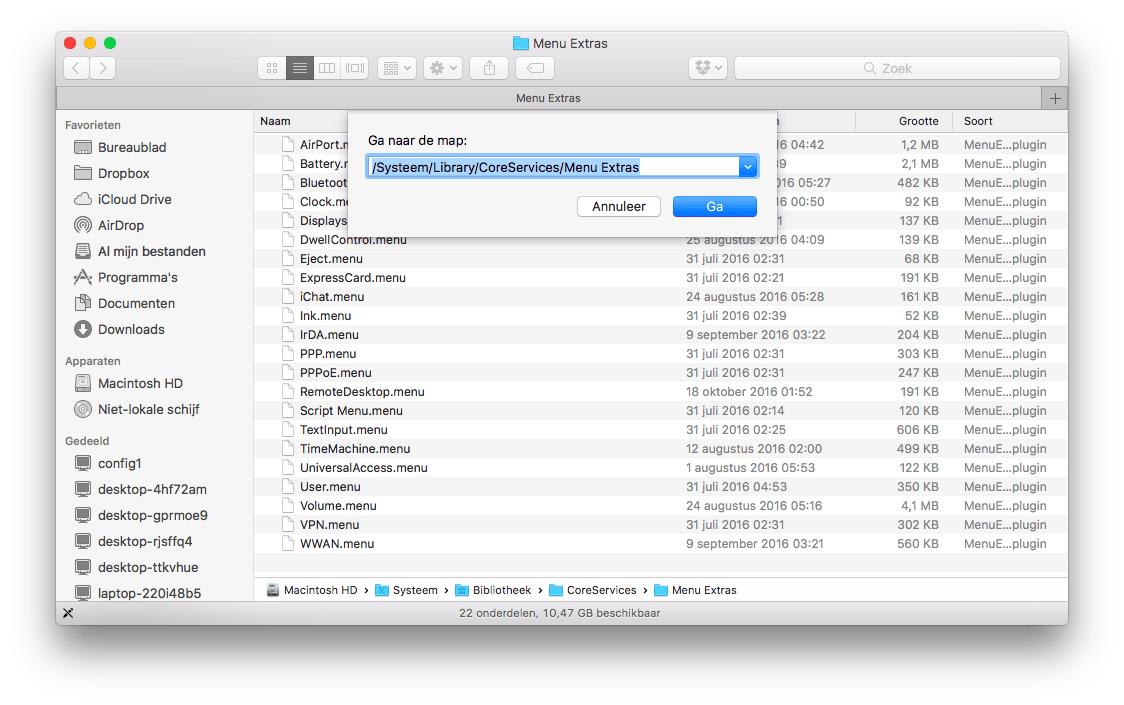
Task: Click Bibliotheek in the path bar
Action: (x=493, y=590)
